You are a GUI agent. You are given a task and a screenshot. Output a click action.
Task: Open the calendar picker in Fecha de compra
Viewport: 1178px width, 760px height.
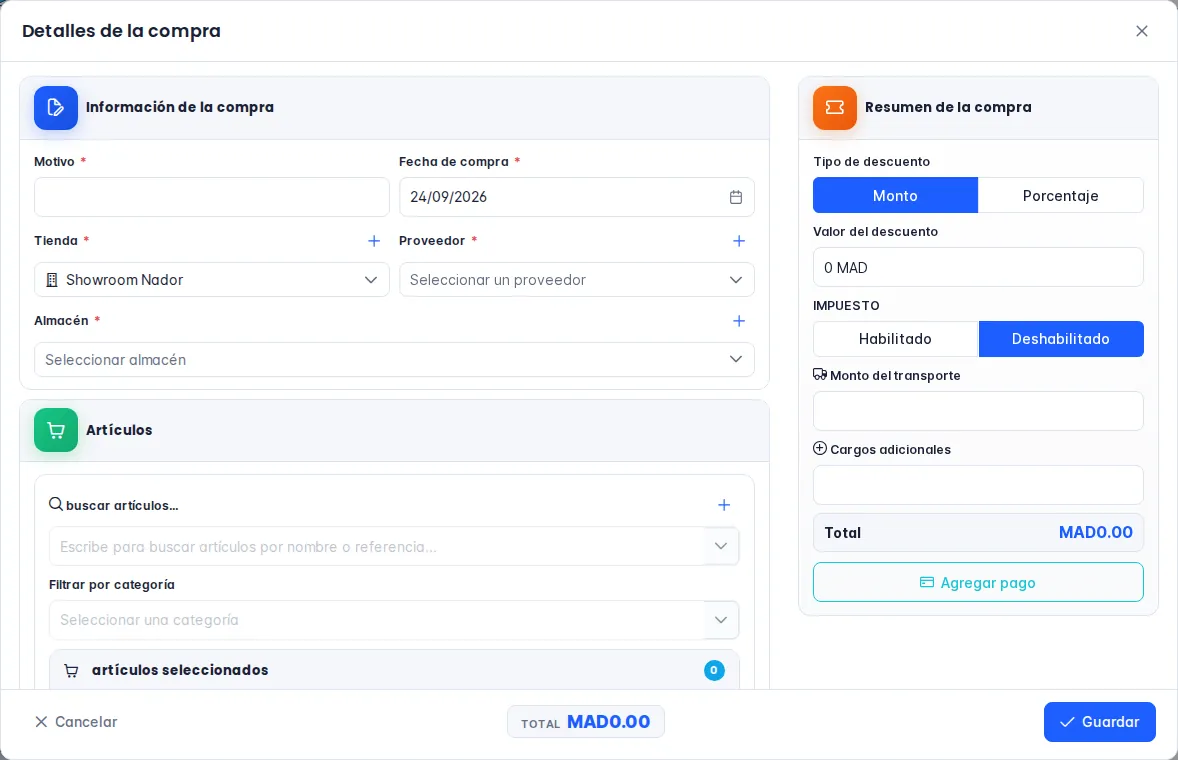coord(735,197)
